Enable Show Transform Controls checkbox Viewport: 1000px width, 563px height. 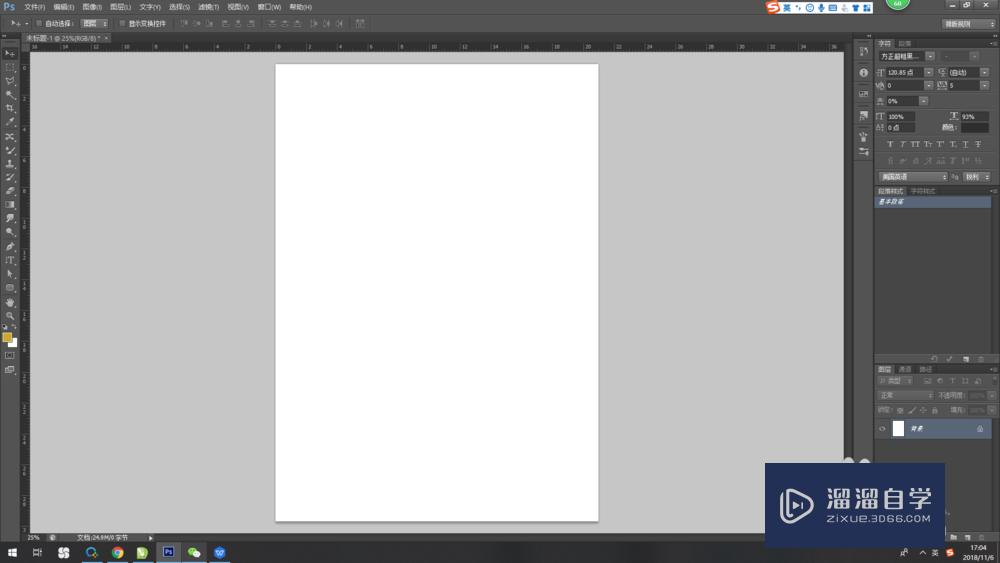122,24
